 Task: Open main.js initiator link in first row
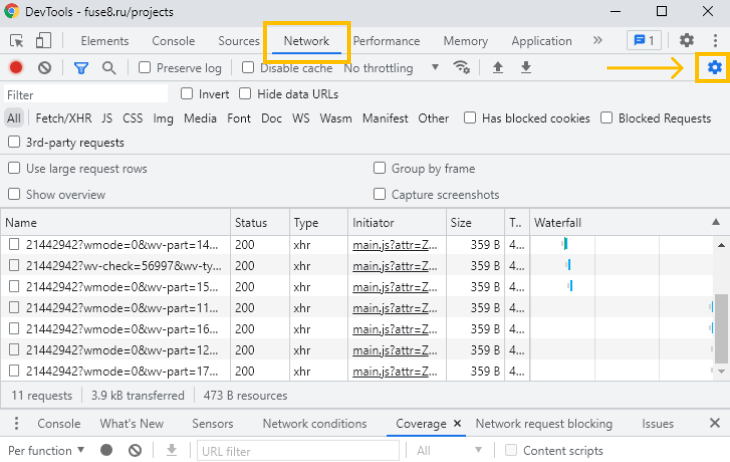[x=394, y=244]
